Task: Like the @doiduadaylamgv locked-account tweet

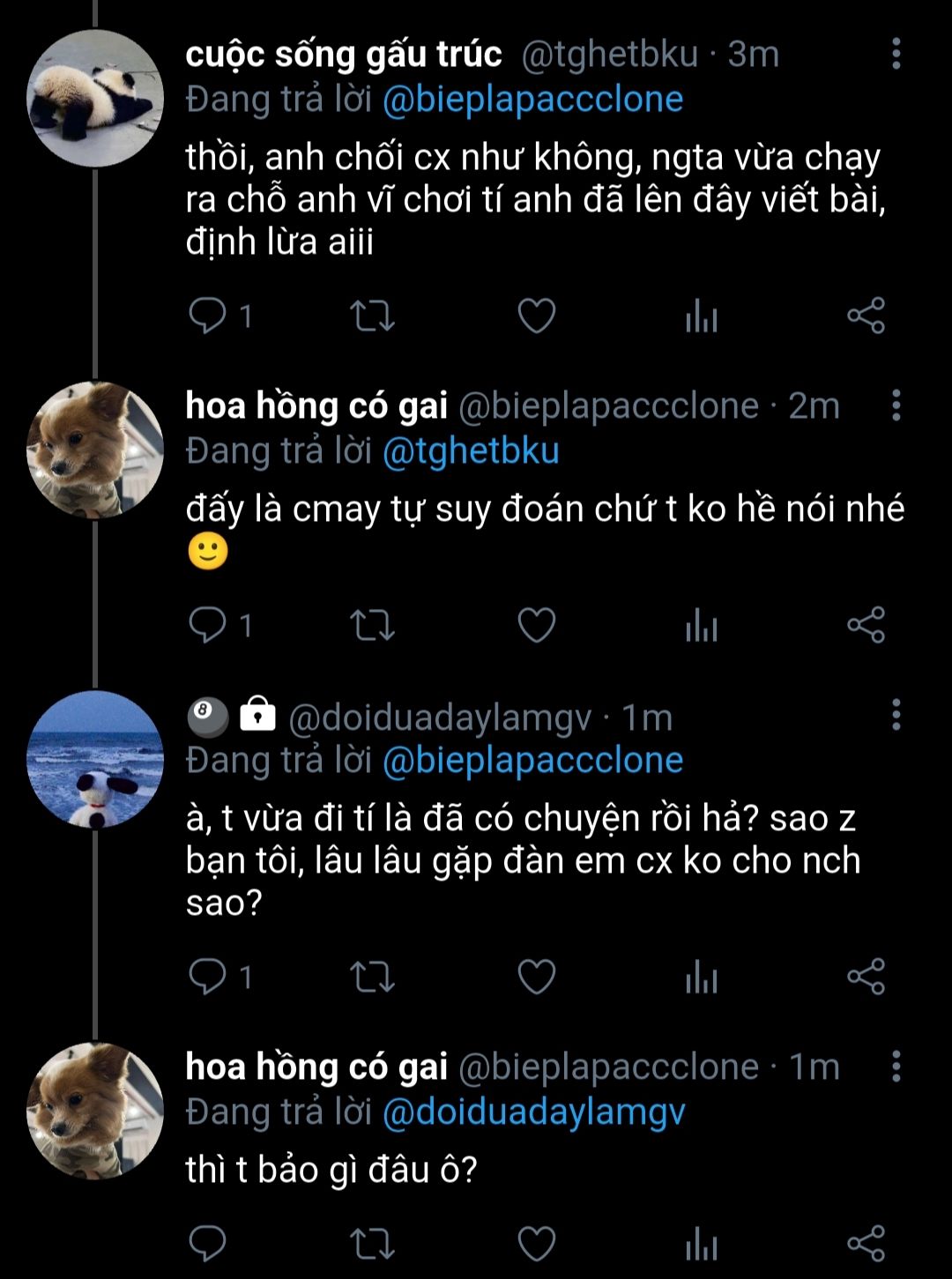Action: (536, 977)
